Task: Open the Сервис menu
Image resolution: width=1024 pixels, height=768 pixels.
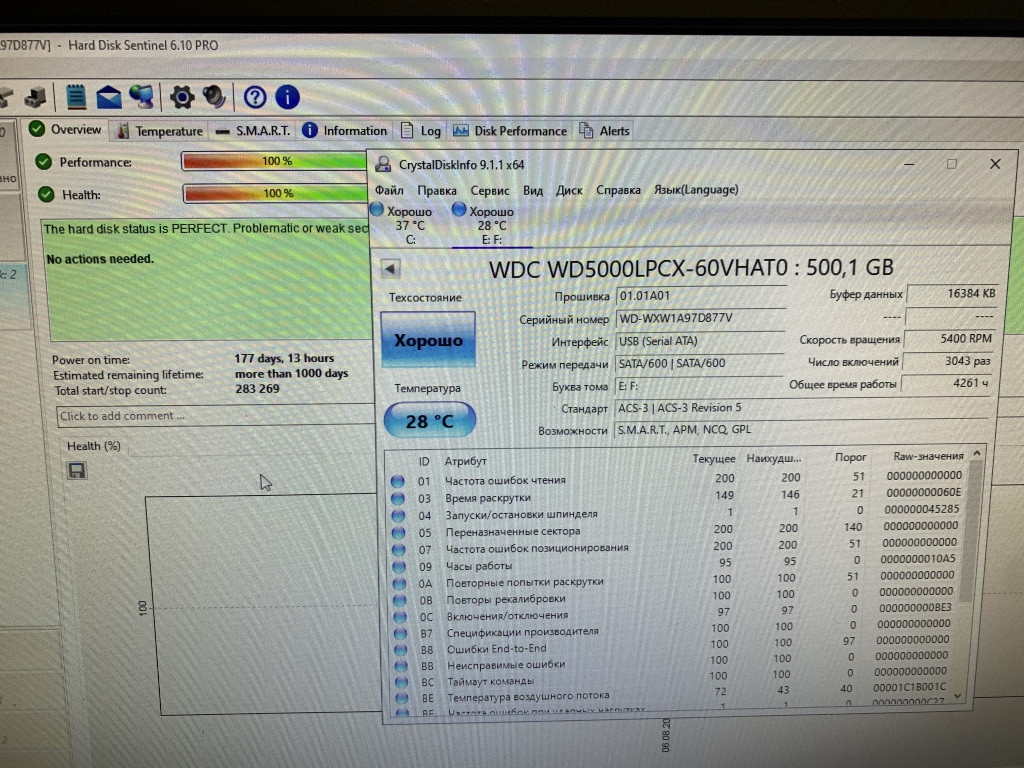Action: point(490,190)
